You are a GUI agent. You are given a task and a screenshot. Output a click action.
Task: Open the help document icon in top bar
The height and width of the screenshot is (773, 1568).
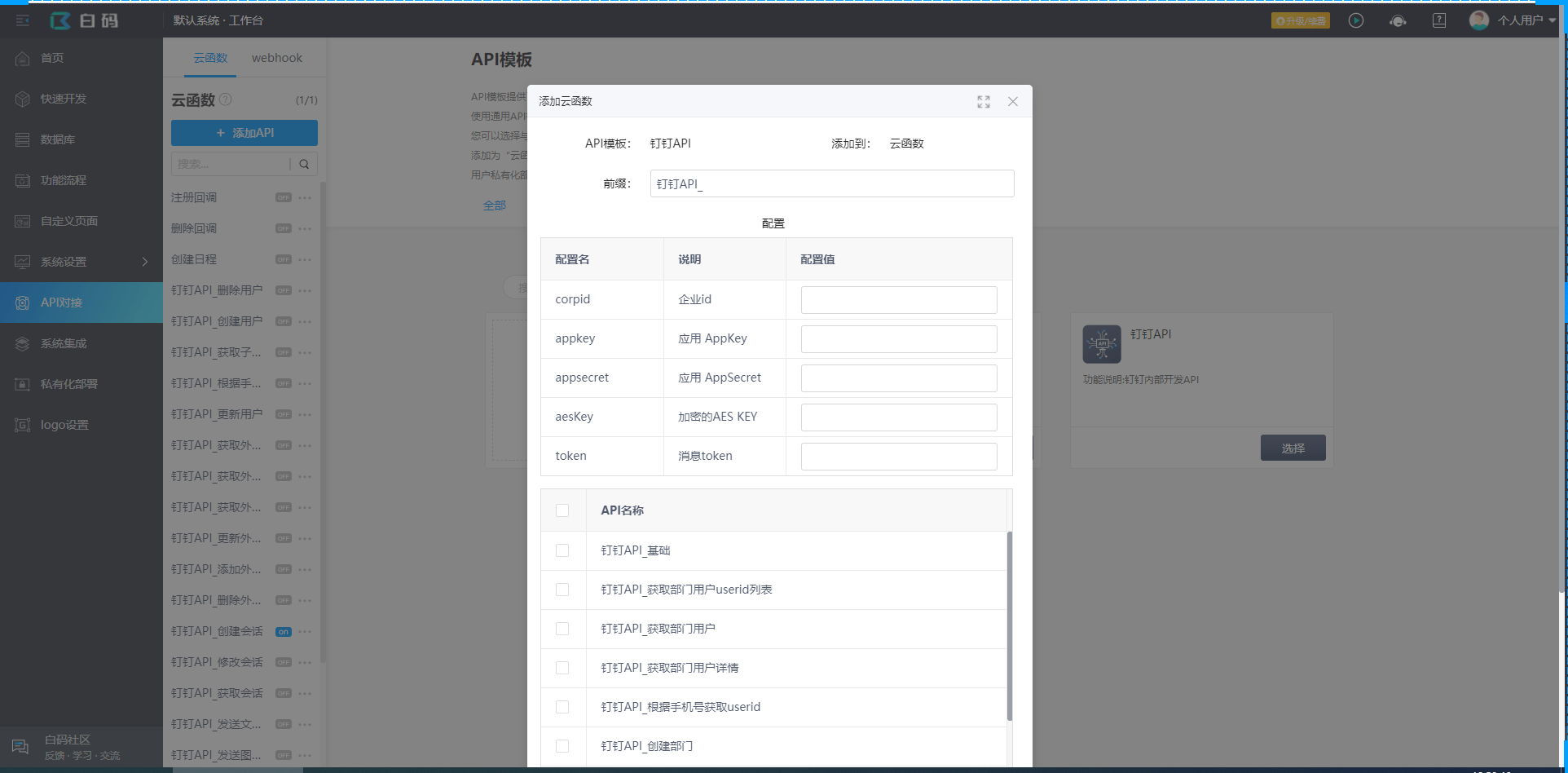click(x=1439, y=20)
